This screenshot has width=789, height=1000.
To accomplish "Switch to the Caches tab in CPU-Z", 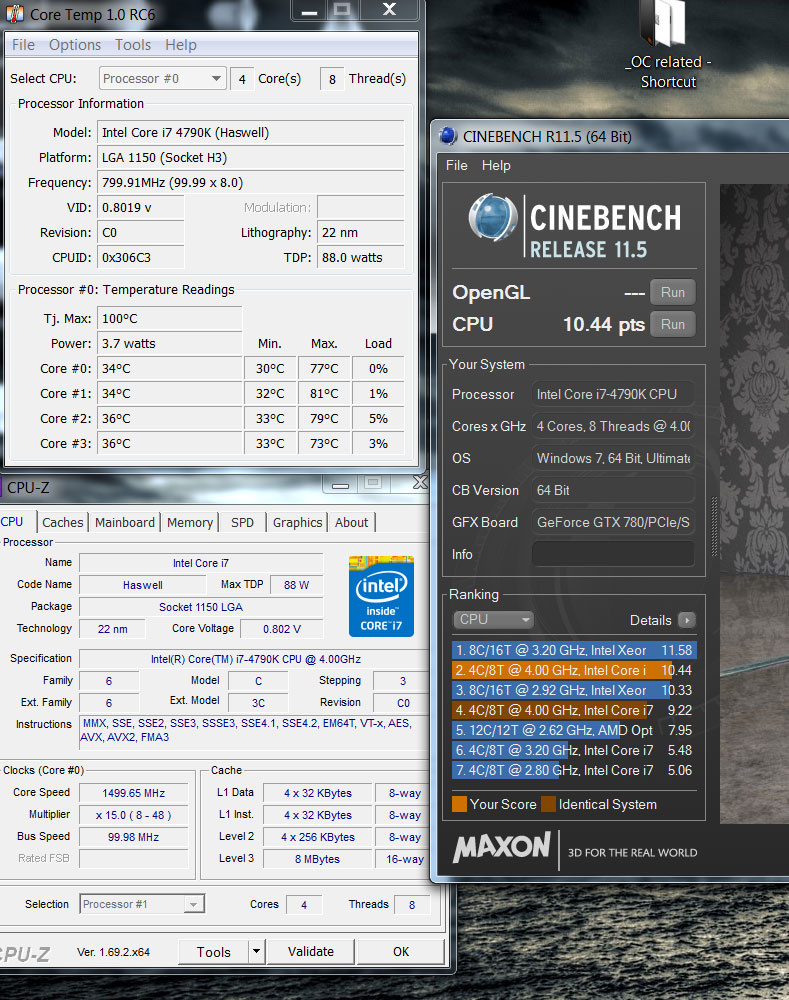I will click(x=63, y=522).
